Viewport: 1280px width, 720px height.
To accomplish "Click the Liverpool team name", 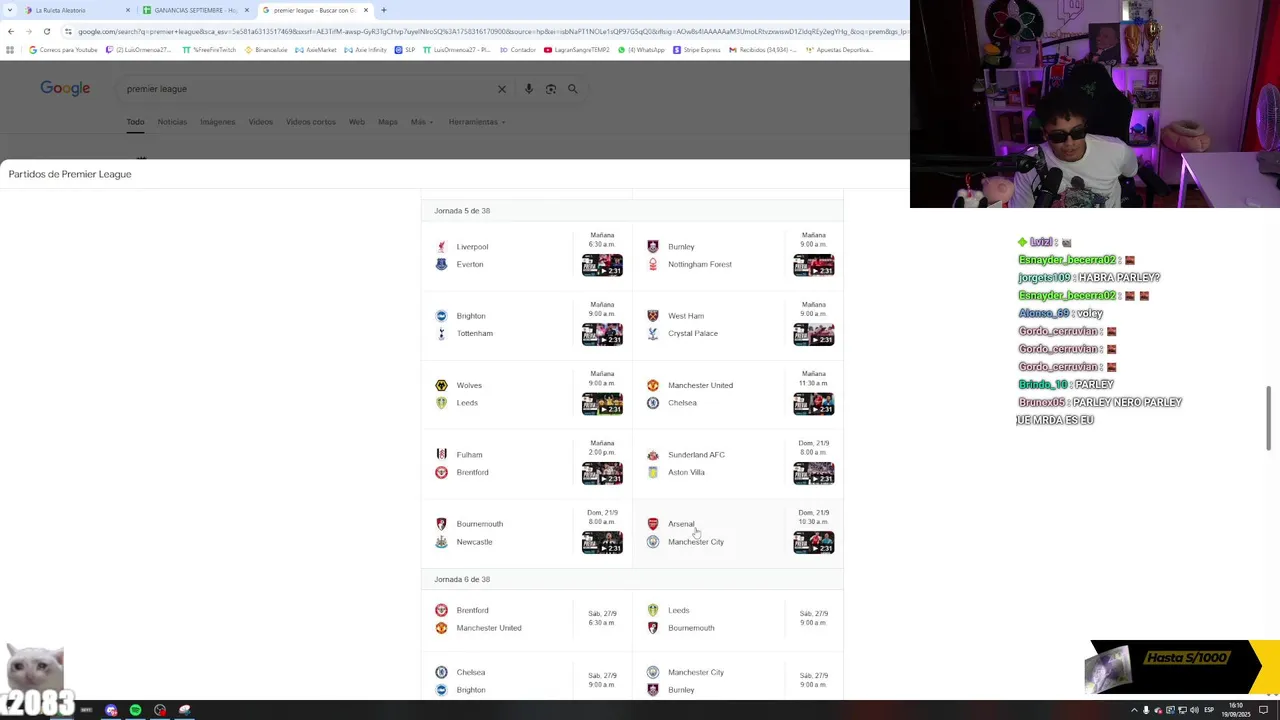I will click(472, 247).
